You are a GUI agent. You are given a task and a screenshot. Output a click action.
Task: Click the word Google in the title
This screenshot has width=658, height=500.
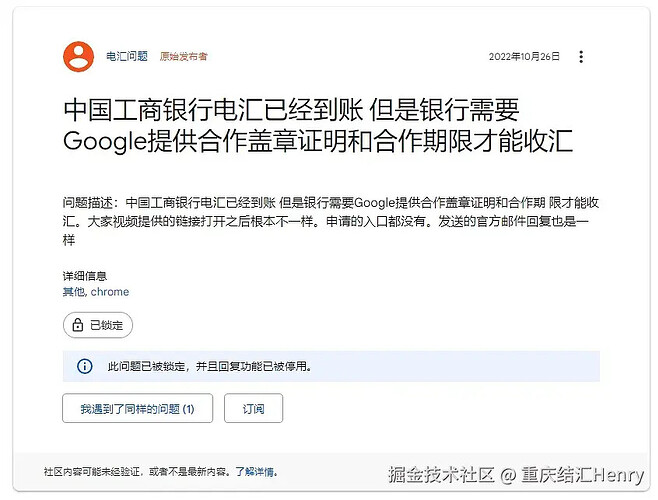tap(104, 141)
